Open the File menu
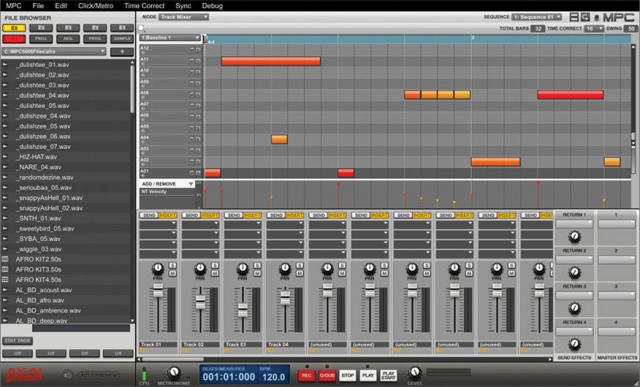The image size is (640, 387). tap(38, 6)
